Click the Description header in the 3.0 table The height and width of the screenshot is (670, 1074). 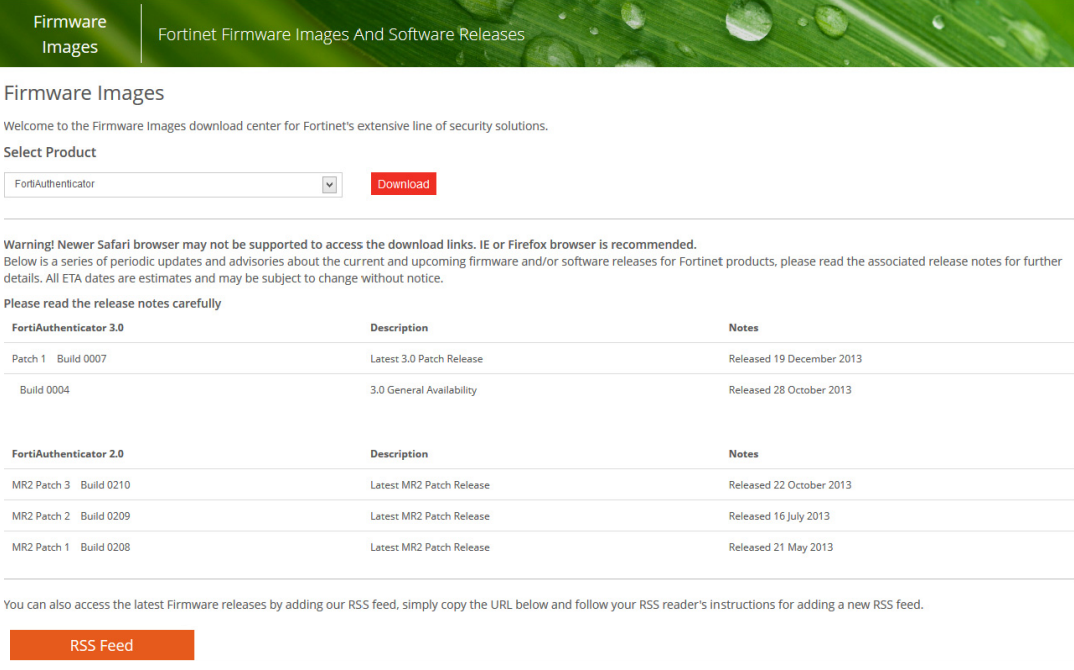tap(399, 328)
